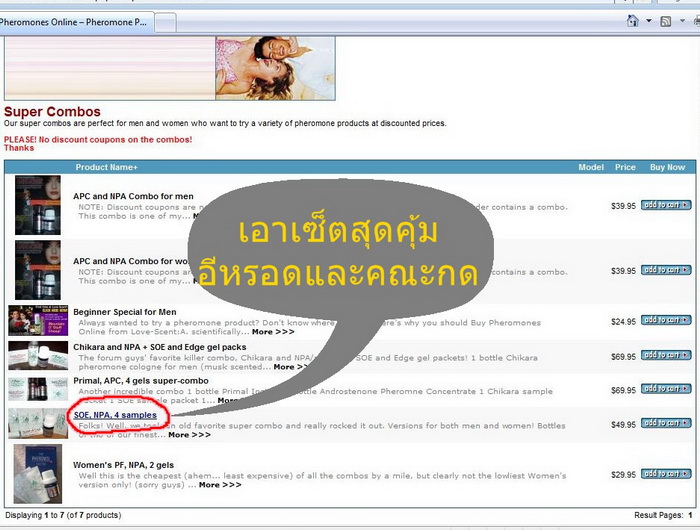Screen dimensions: 700x530
Task: Add SOE, NPA, 4 samples to cart
Action: [x=665, y=423]
